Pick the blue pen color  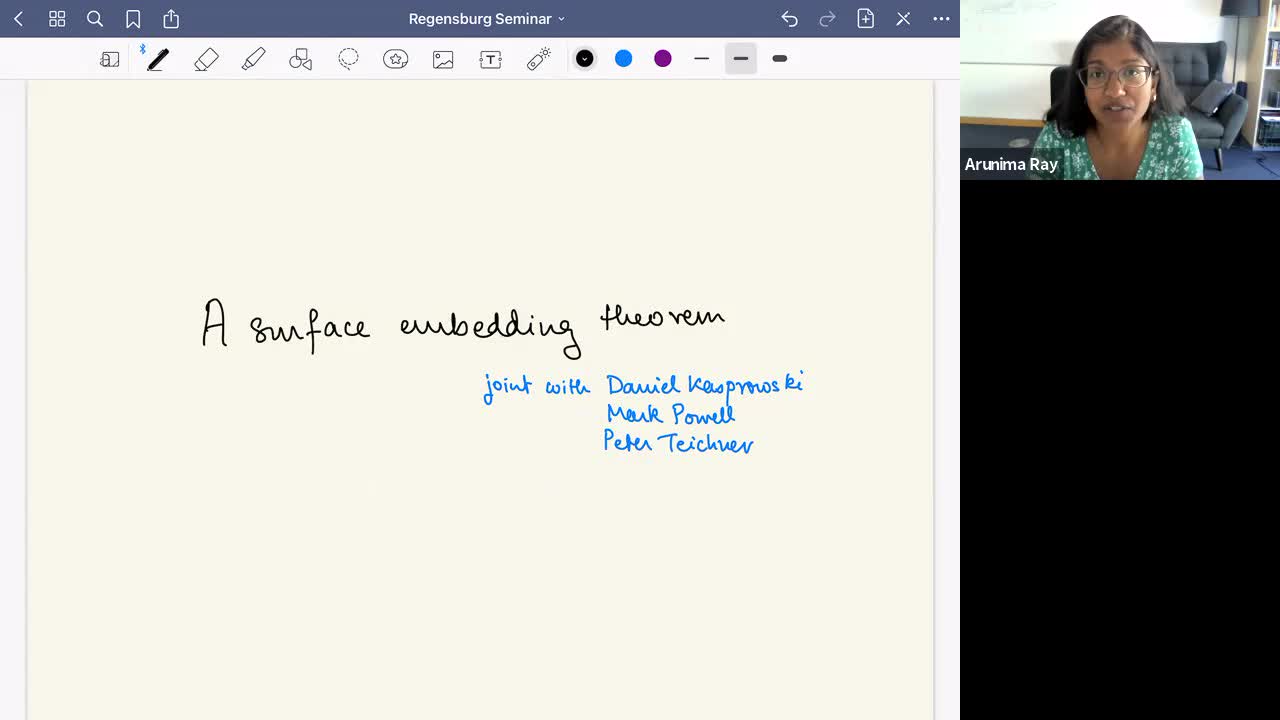[x=624, y=59]
